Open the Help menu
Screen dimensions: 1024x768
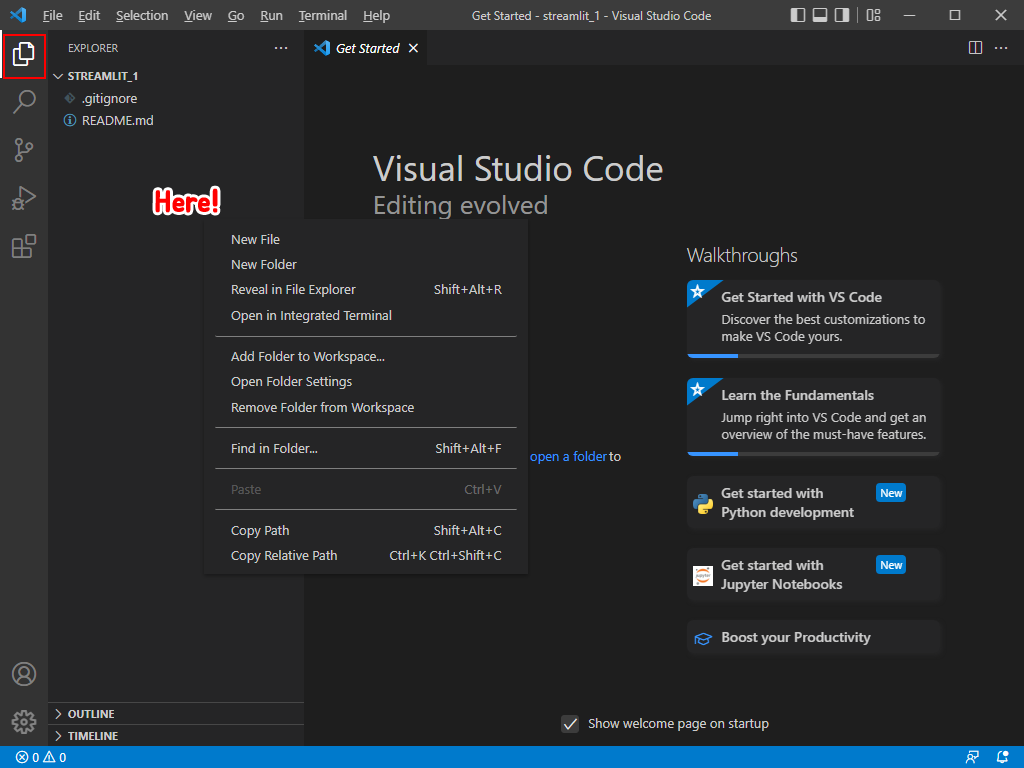pos(376,15)
